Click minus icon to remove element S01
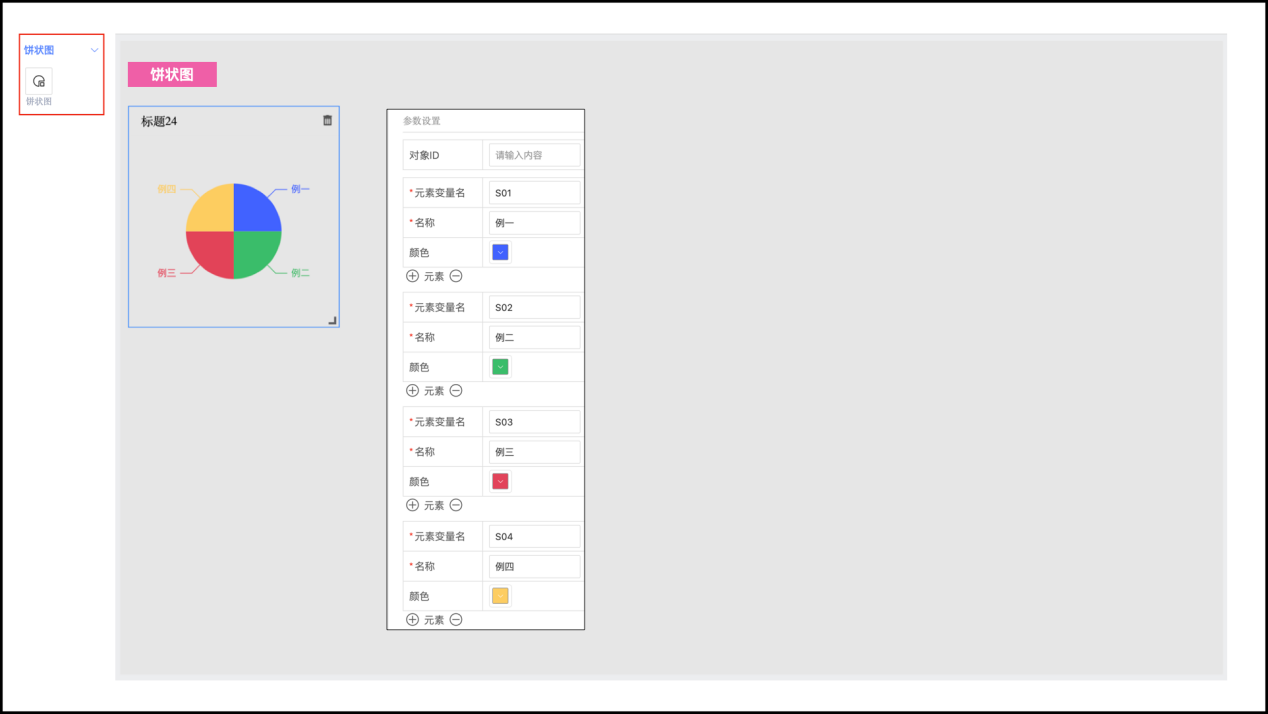The height and width of the screenshot is (714, 1268). click(x=456, y=276)
